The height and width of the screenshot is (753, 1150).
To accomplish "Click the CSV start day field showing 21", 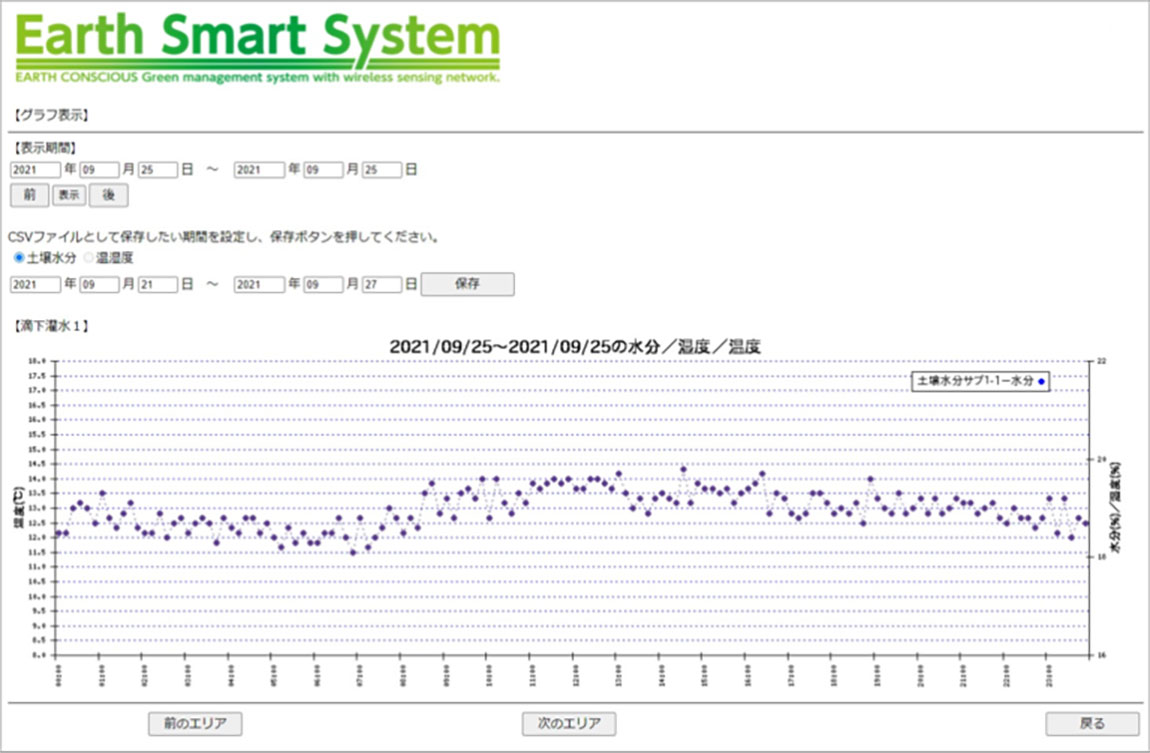I will 158,284.
